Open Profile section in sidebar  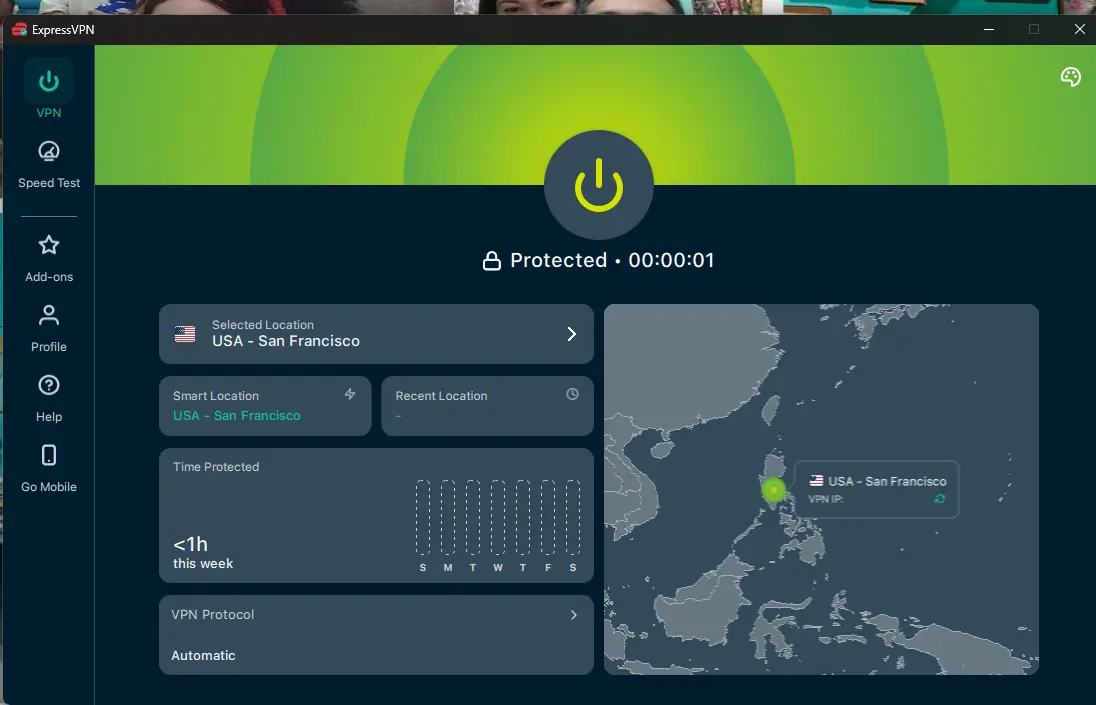click(x=48, y=328)
